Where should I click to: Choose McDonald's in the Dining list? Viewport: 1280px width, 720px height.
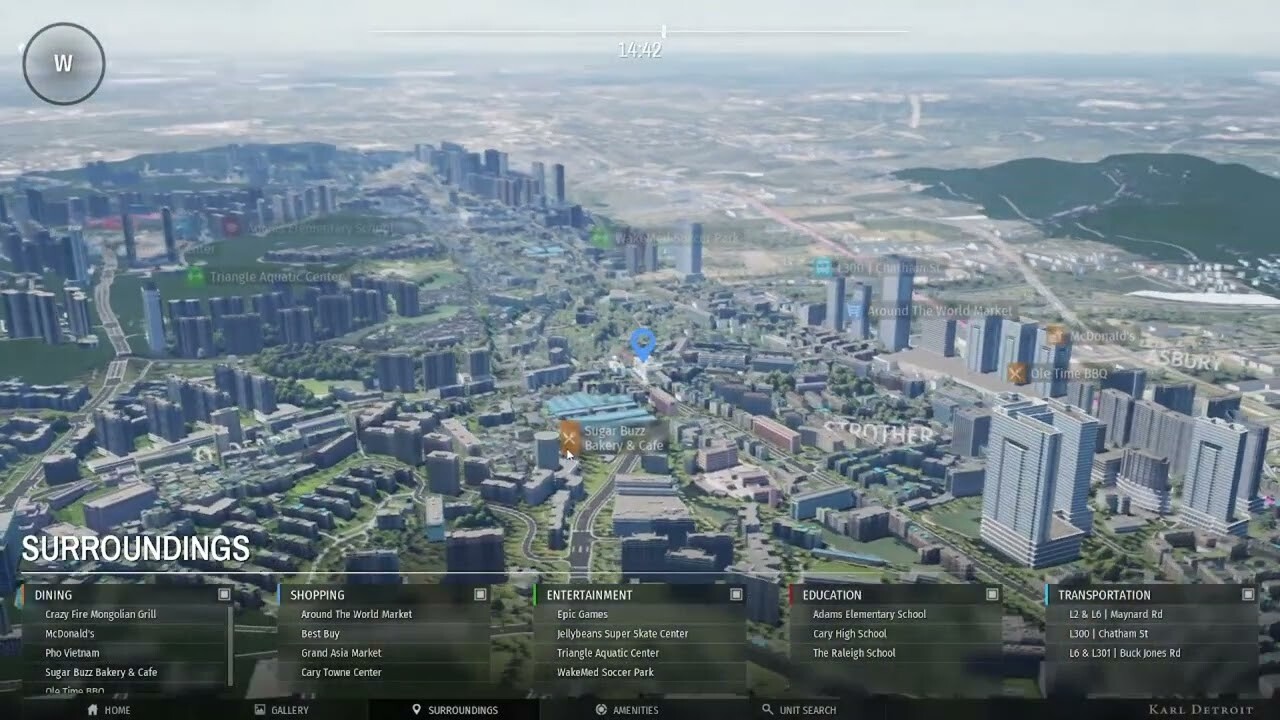[x=70, y=634]
